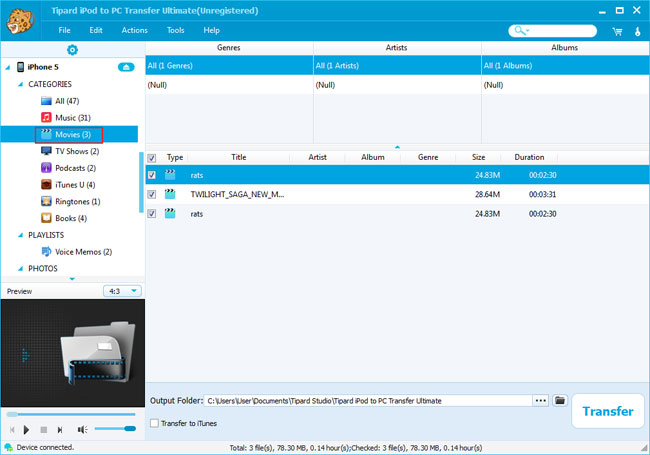Open the settings gear in sidebar
Viewport: 650px width, 455px height.
click(72, 50)
